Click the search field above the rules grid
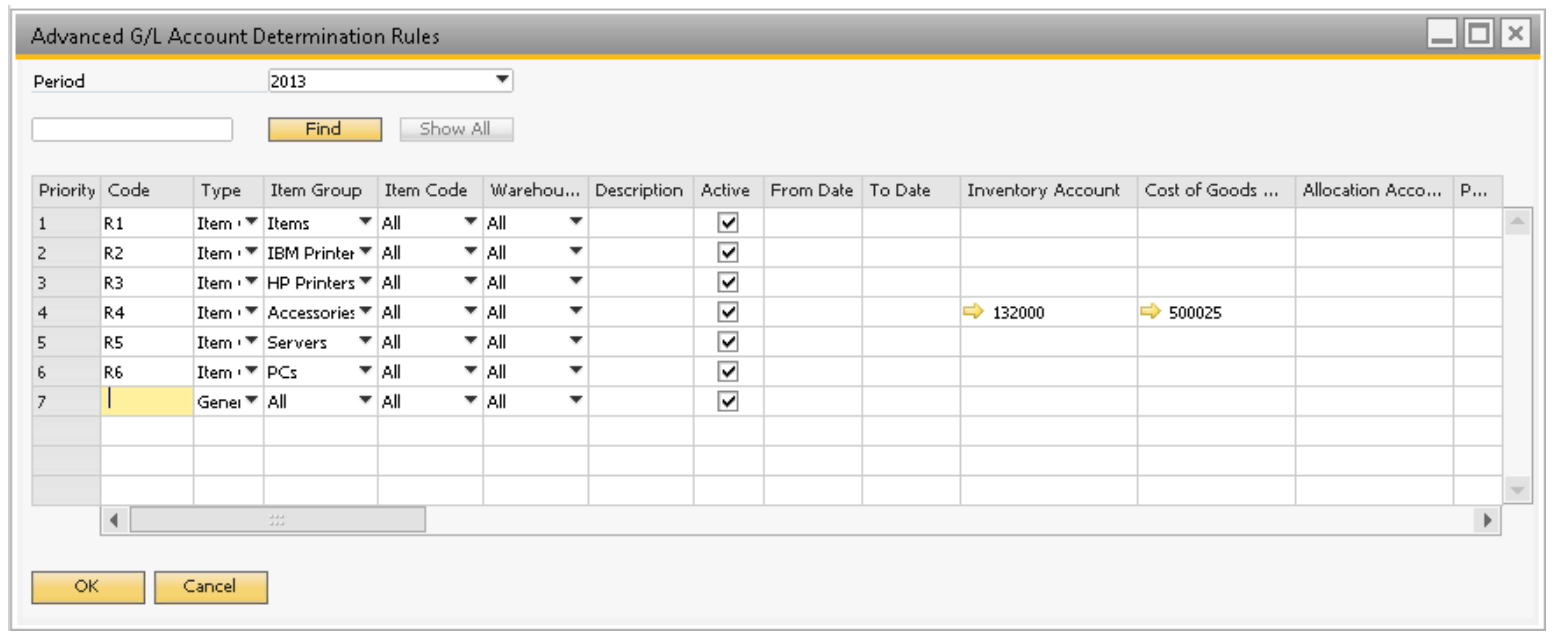The height and width of the screenshot is (638, 1555). click(x=132, y=128)
